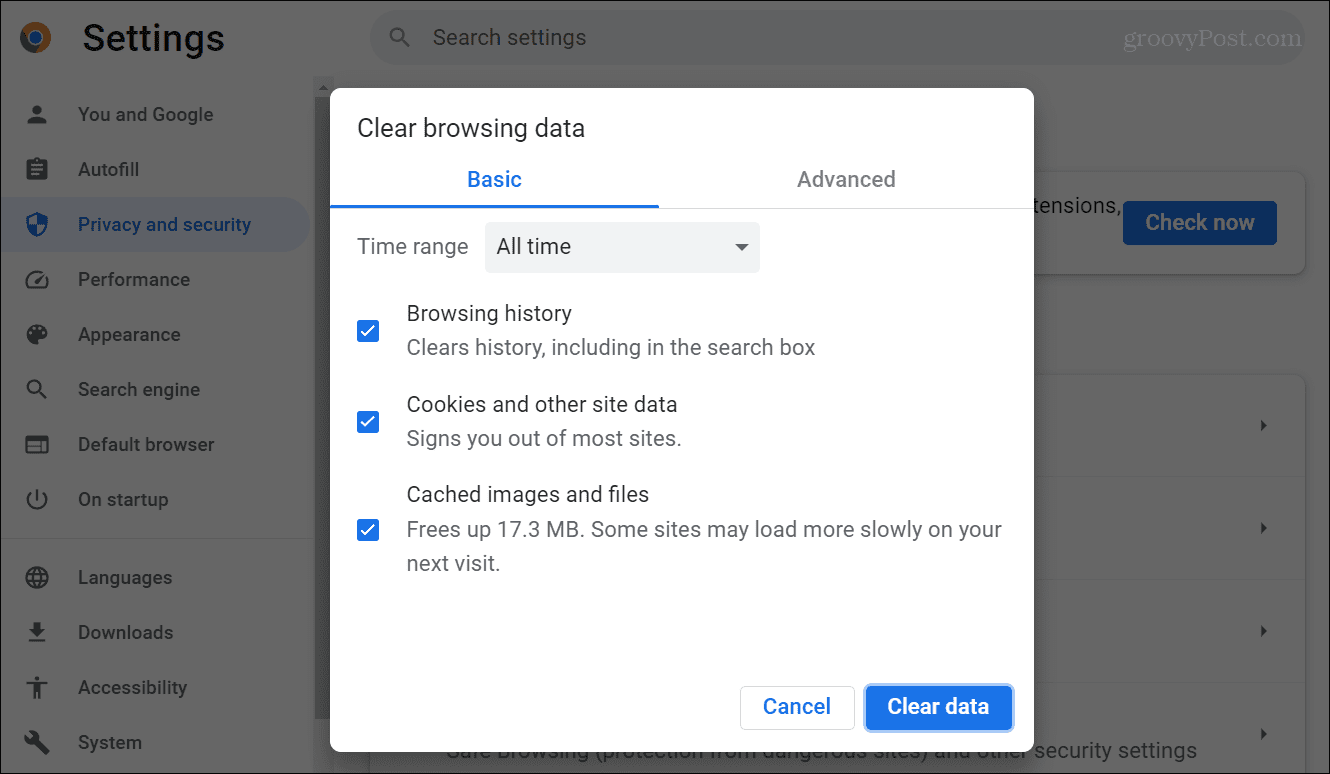The image size is (1330, 774).
Task: Click the Privacy and security shield icon
Action: [x=37, y=224]
